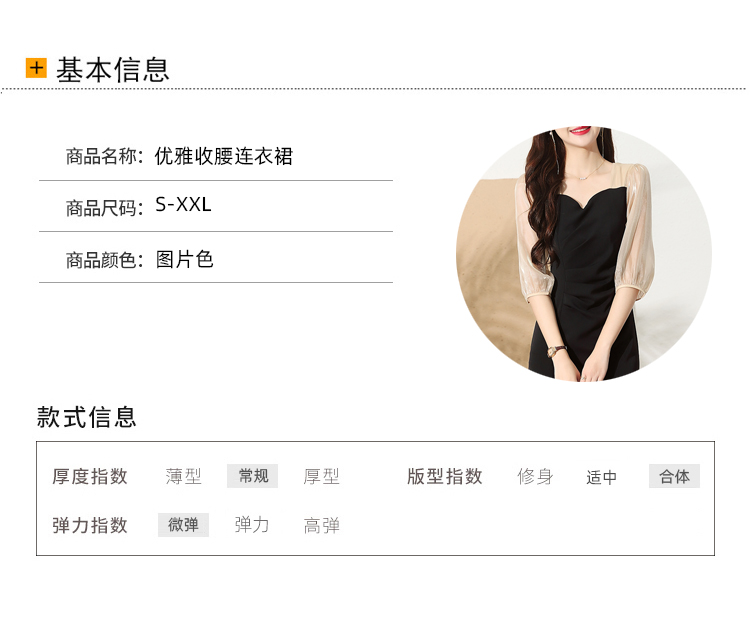750x618 pixels.
Task: Choose the 弹力 elasticity option
Action: click(x=252, y=525)
